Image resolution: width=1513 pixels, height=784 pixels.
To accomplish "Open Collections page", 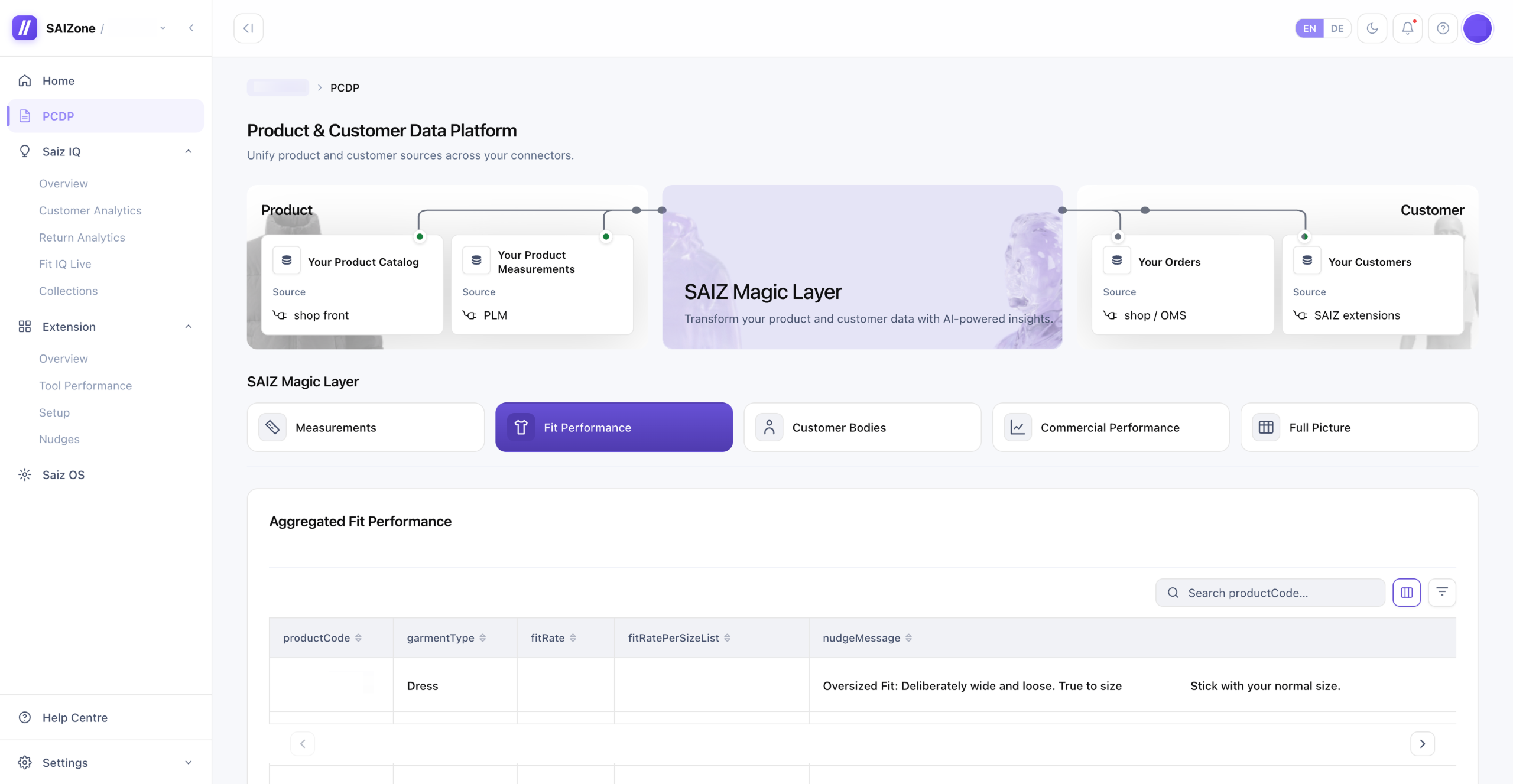I will coord(68,291).
